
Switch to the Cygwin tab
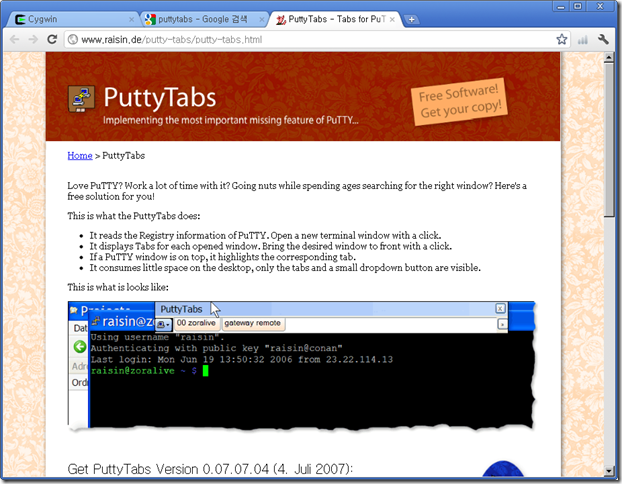point(73,19)
